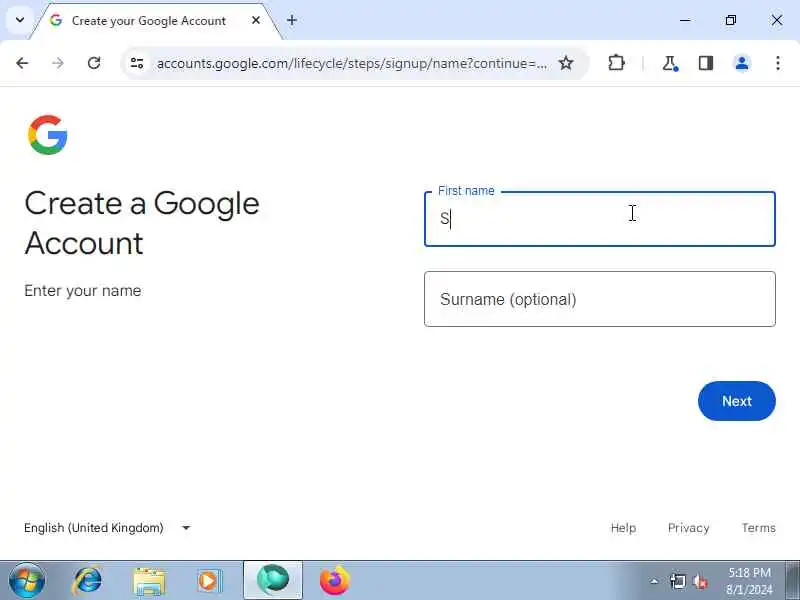Click the Next button
The width and height of the screenshot is (800, 600).
tap(736, 401)
